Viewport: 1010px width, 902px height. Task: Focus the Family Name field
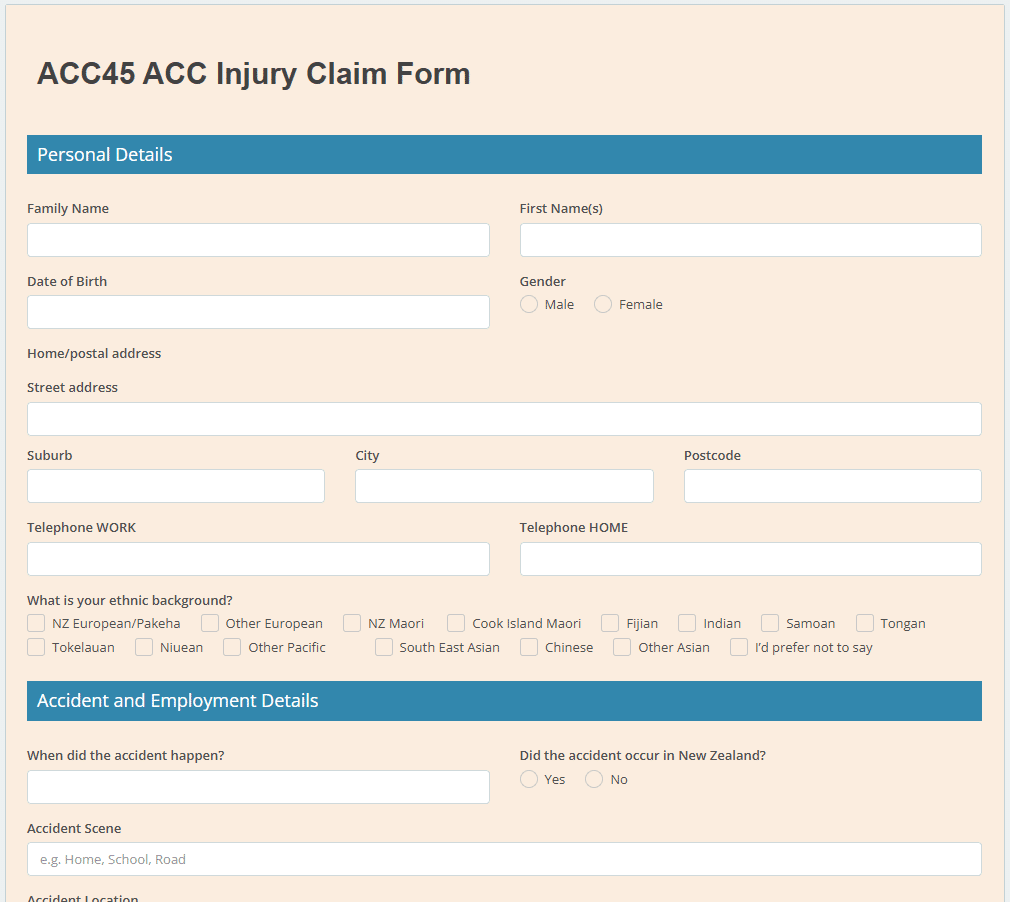(258, 240)
